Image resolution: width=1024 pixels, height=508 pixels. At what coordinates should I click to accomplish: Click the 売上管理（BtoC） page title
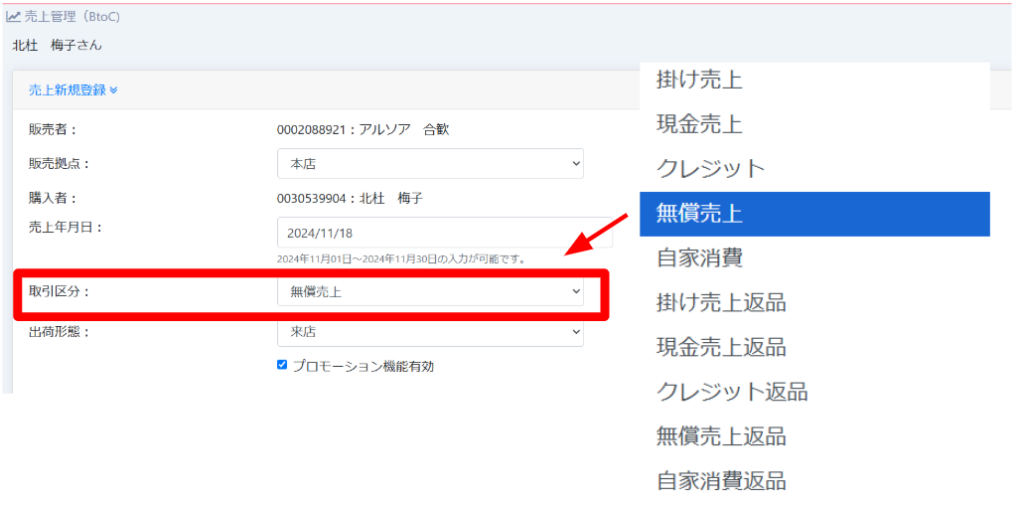pyautogui.click(x=73, y=17)
